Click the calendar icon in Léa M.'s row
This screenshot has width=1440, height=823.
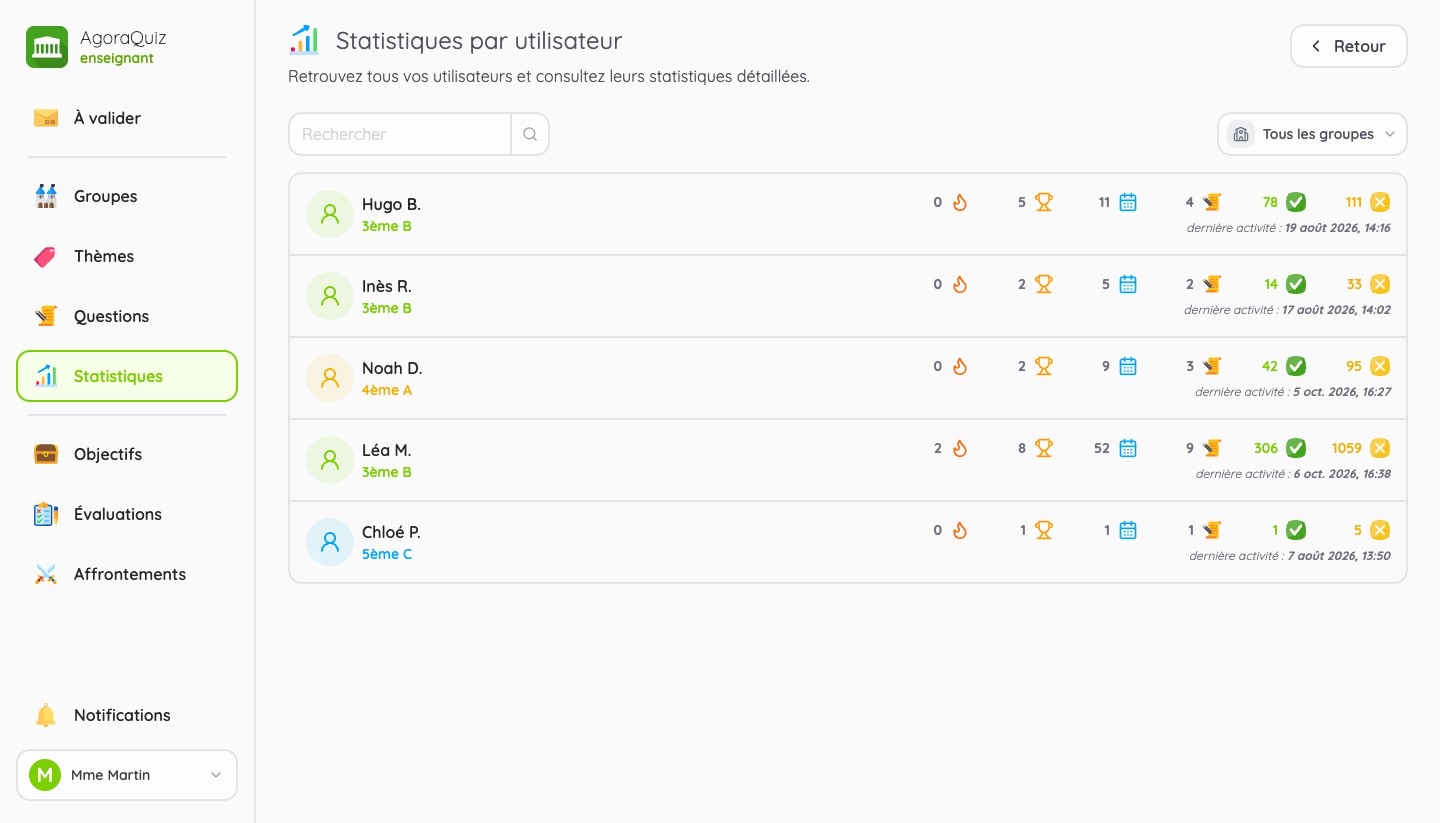pos(1128,448)
